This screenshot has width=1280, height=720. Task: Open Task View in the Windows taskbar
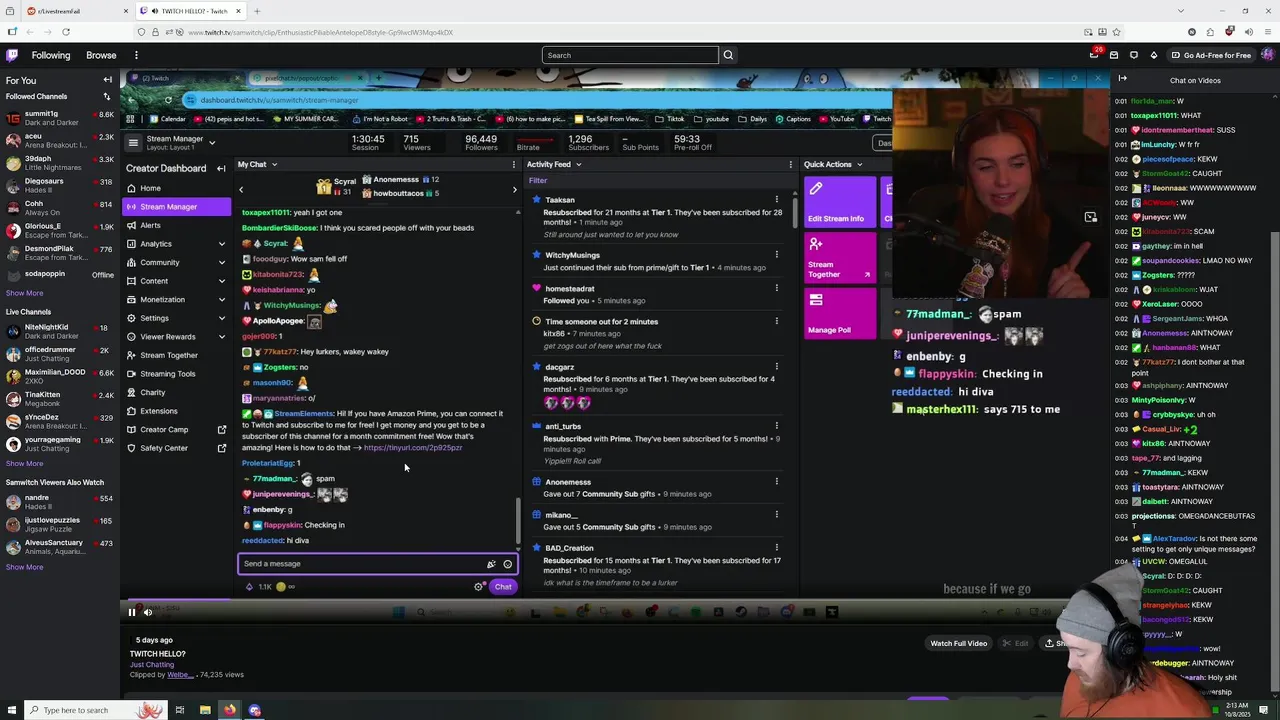pos(180,710)
